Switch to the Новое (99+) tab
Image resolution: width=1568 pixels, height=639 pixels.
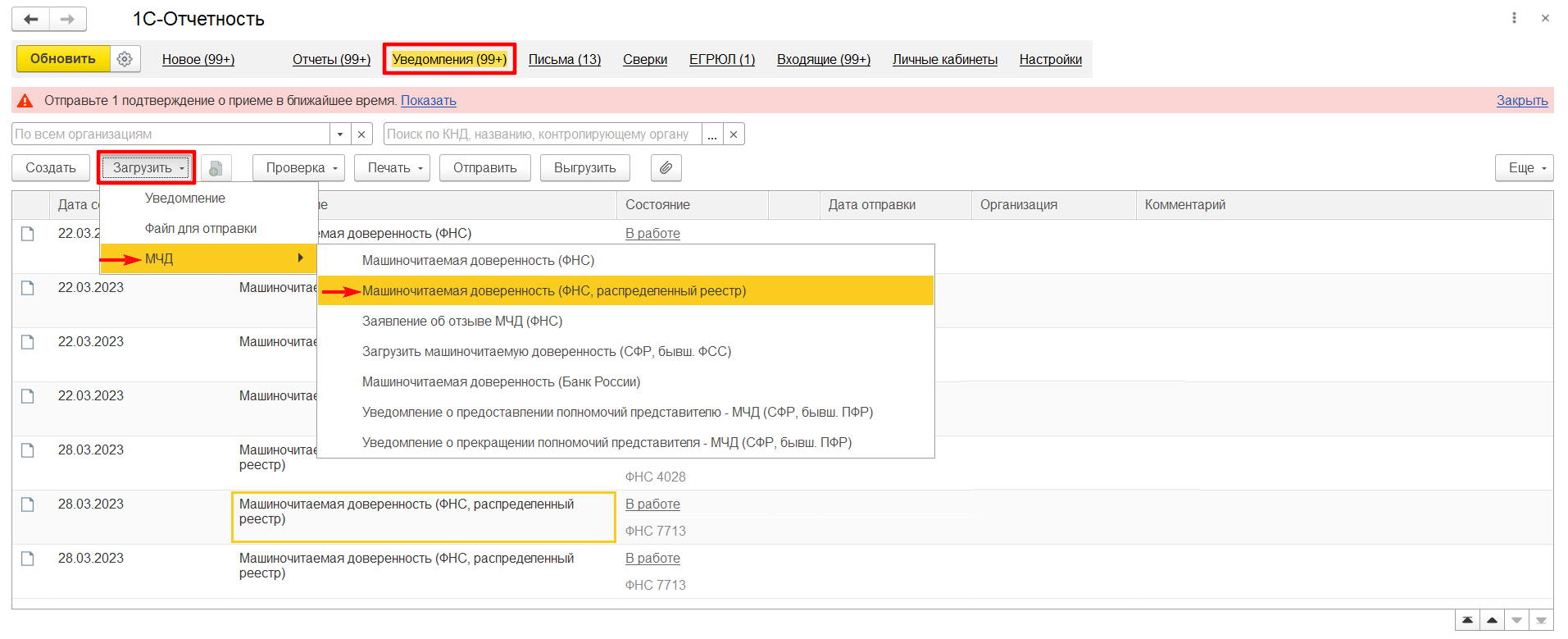click(x=198, y=59)
